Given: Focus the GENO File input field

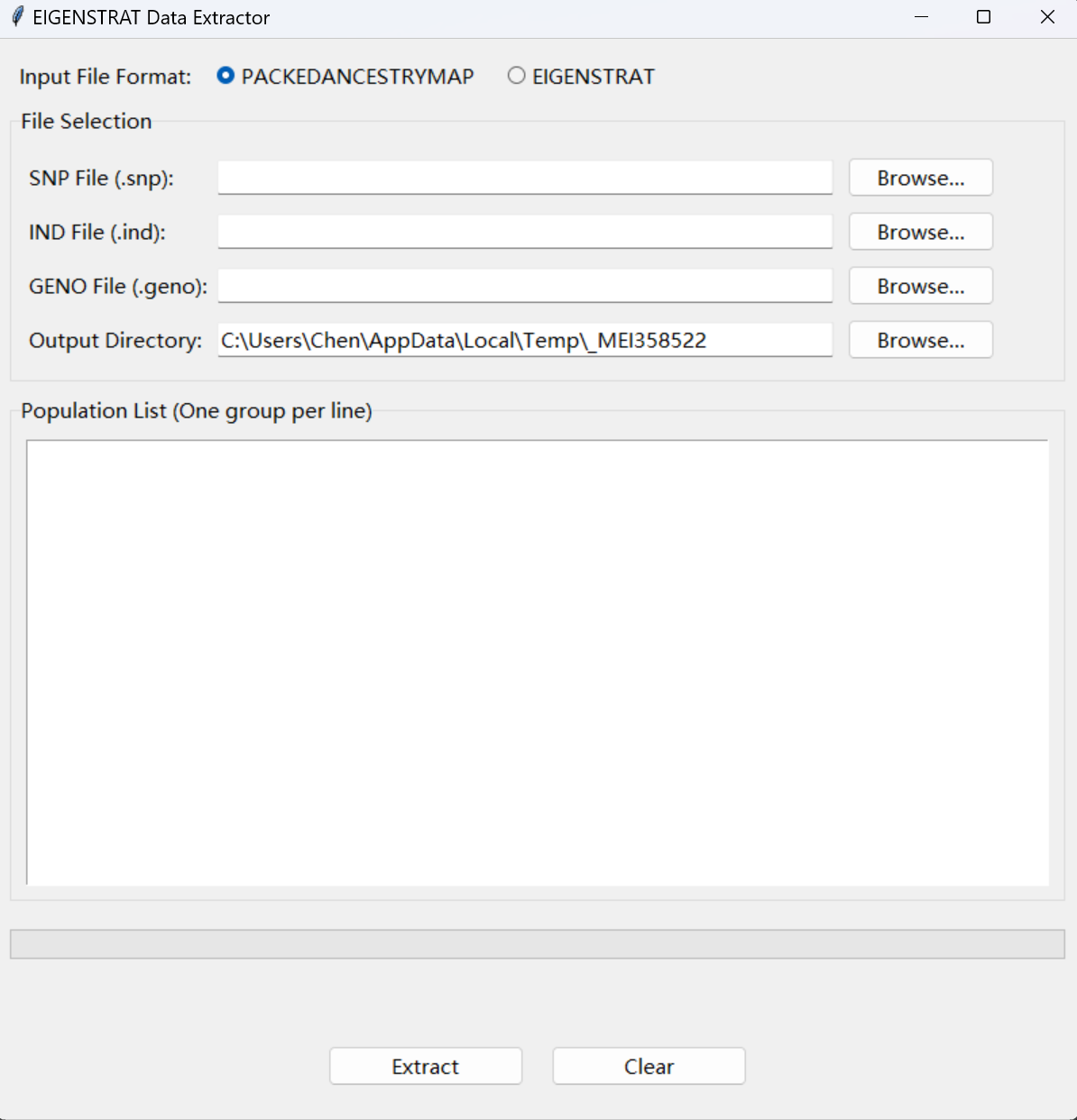Looking at the screenshot, I should (x=524, y=286).
